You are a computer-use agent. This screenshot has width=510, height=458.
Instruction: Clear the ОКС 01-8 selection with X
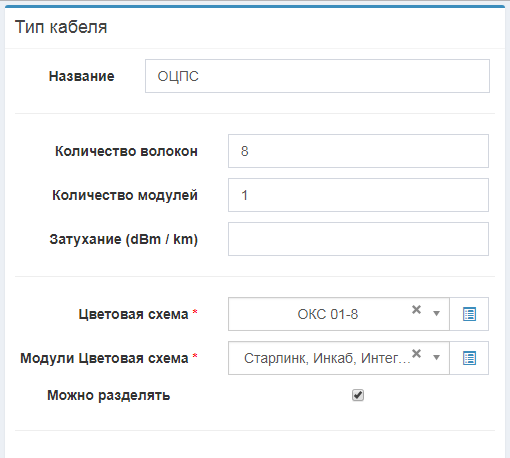point(416,310)
